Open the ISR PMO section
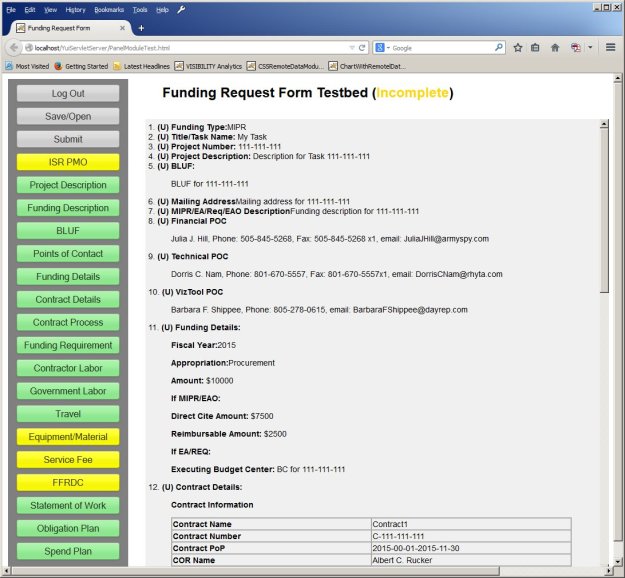Viewport: 625px width, 578px height. point(68,162)
